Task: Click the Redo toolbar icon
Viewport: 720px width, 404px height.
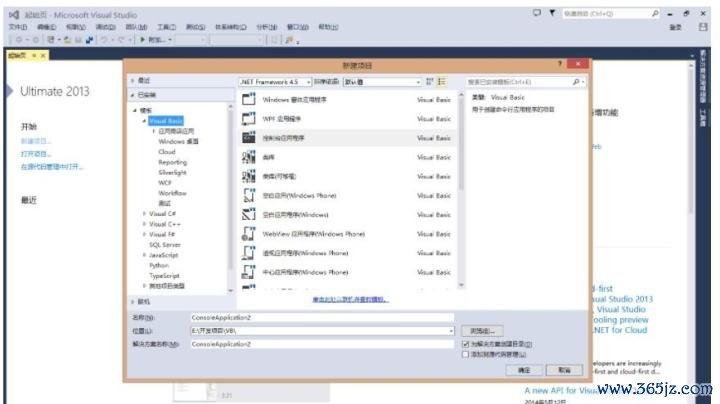Action: 121,40
